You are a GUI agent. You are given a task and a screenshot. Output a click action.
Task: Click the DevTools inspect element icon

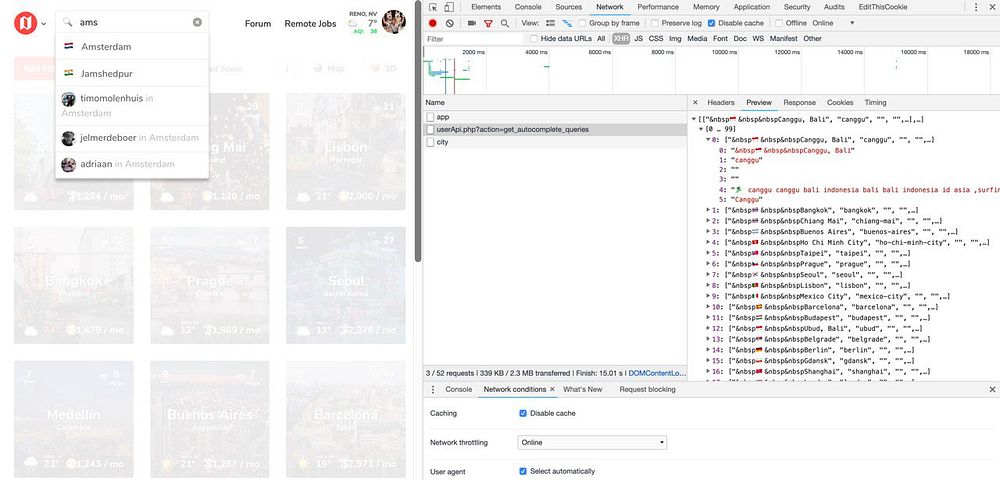(x=433, y=7)
